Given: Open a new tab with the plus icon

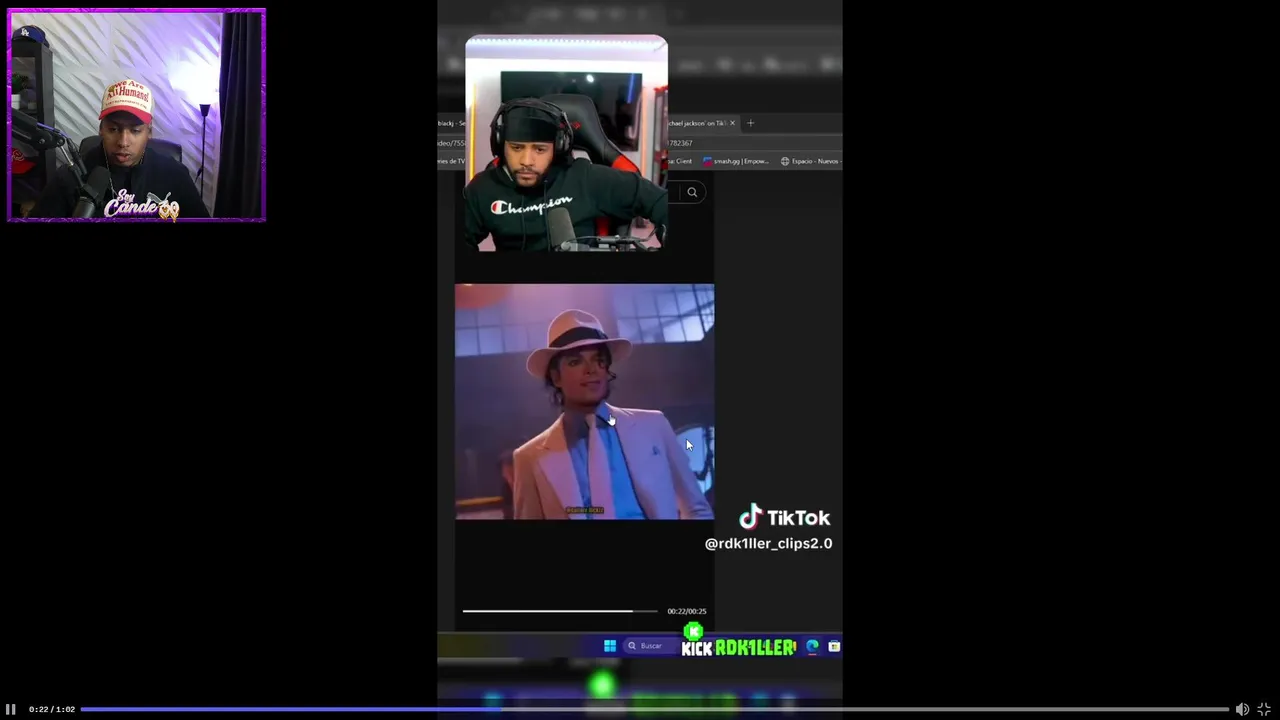Looking at the screenshot, I should [x=750, y=123].
